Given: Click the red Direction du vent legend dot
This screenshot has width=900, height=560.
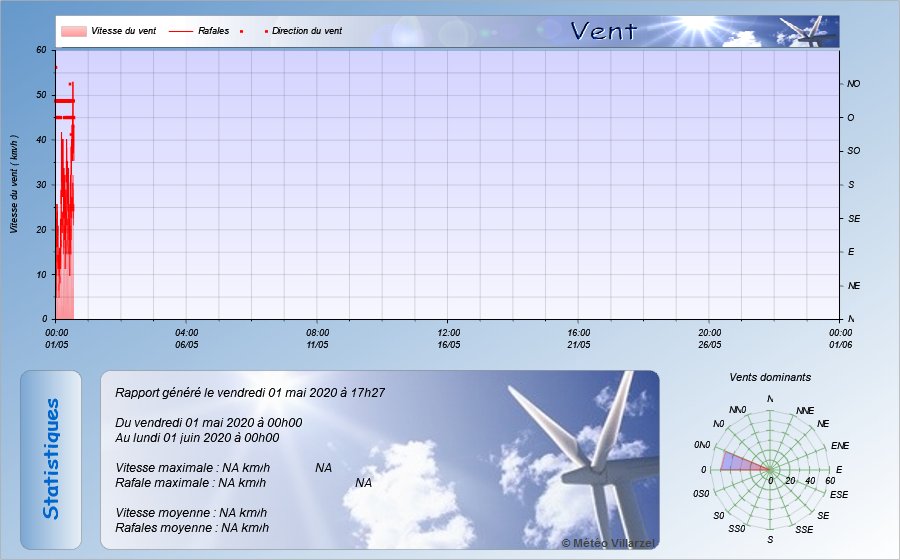Looking at the screenshot, I should click(x=266, y=31).
